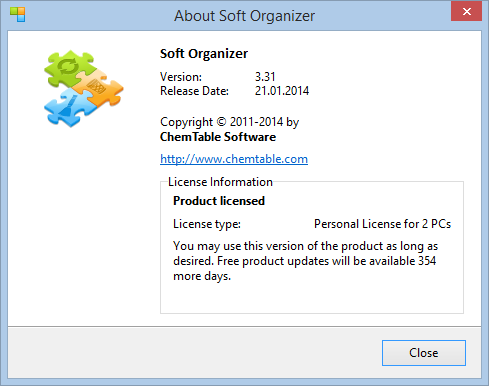Click the ChemTable Software company name
489x386 pixels.
tap(218, 137)
